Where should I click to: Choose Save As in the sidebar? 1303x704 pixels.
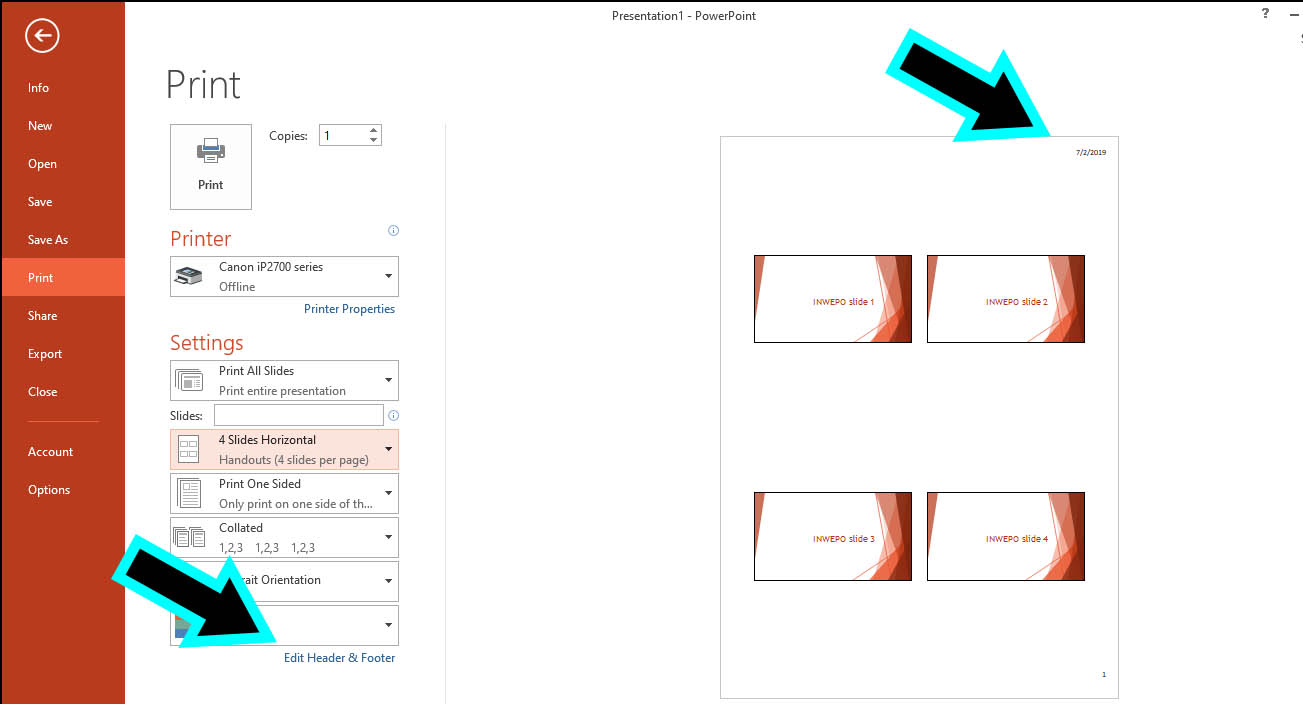click(62, 239)
